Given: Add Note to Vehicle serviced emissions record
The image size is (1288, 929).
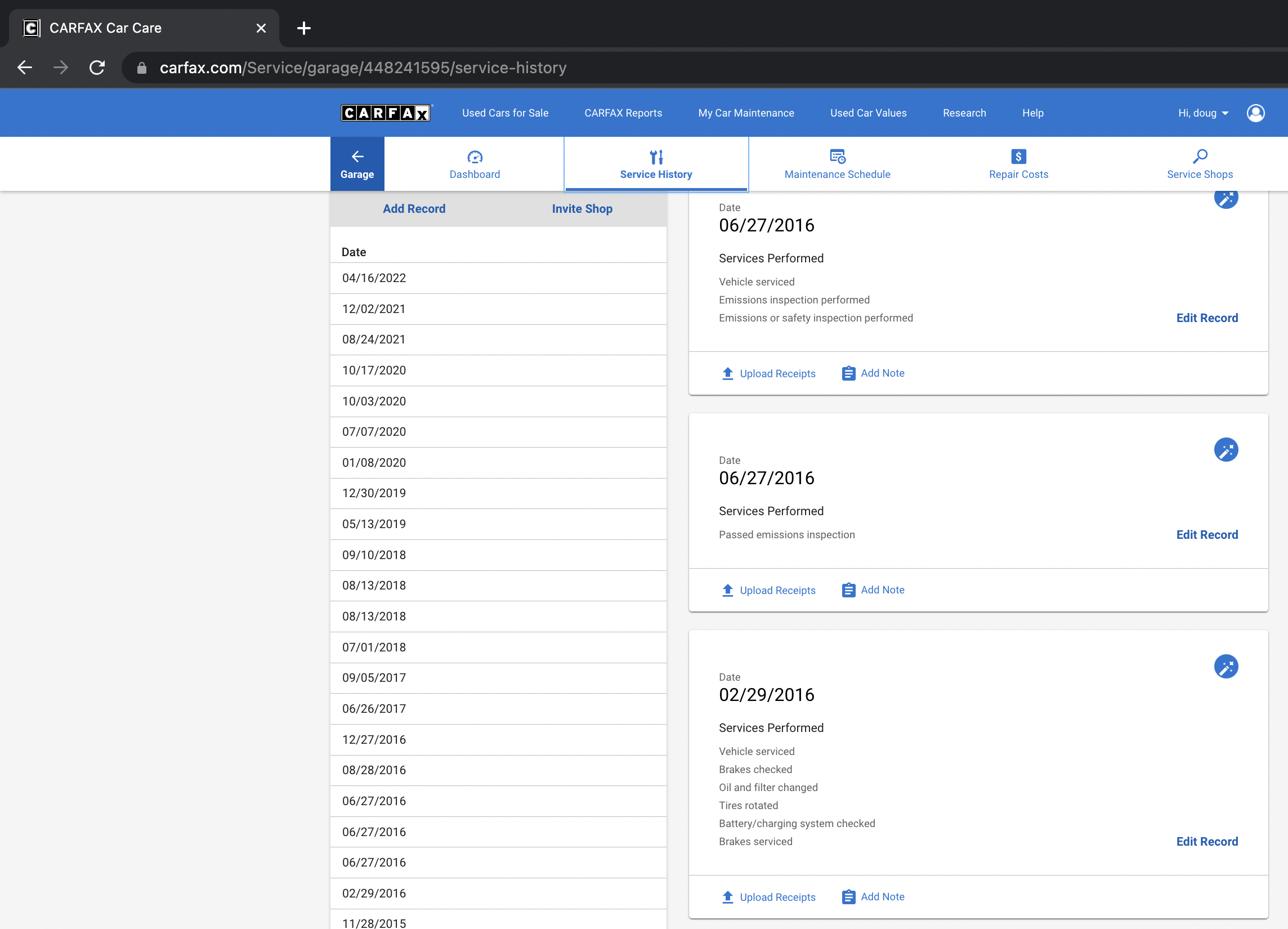Looking at the screenshot, I should (x=873, y=373).
